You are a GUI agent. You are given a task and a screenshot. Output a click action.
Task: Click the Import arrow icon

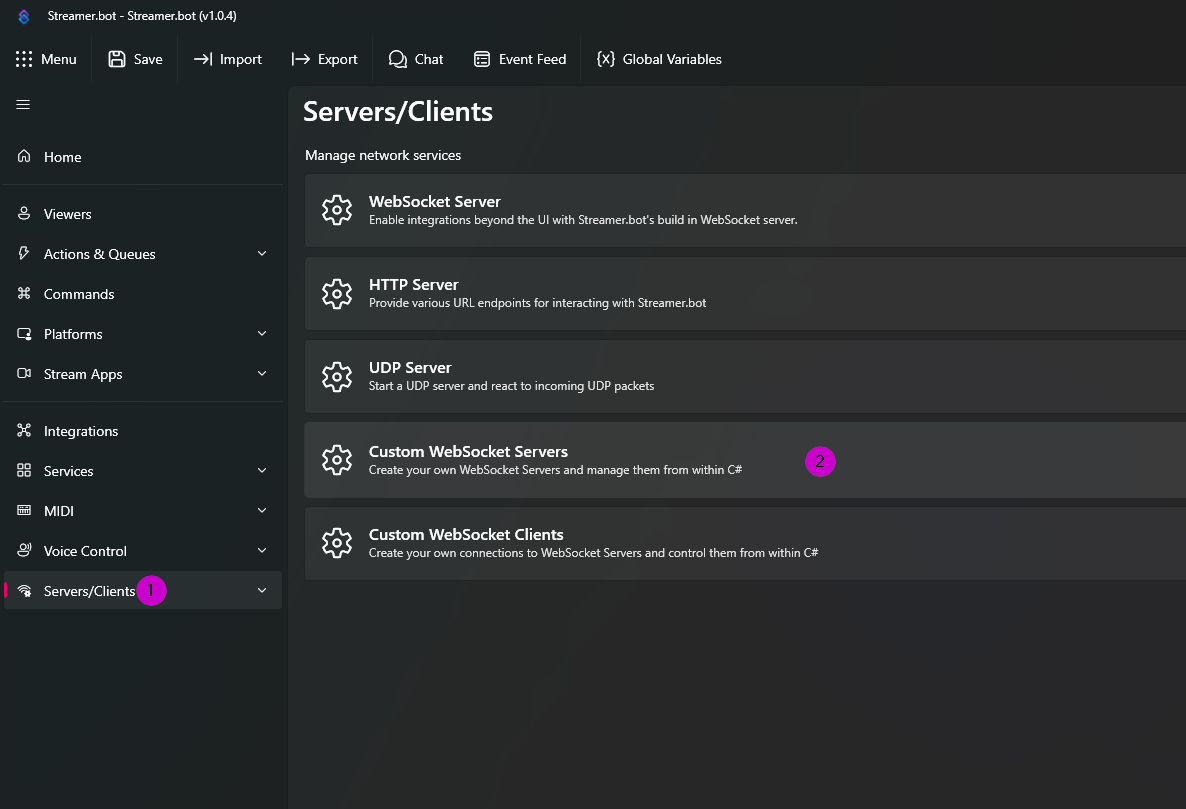203,59
